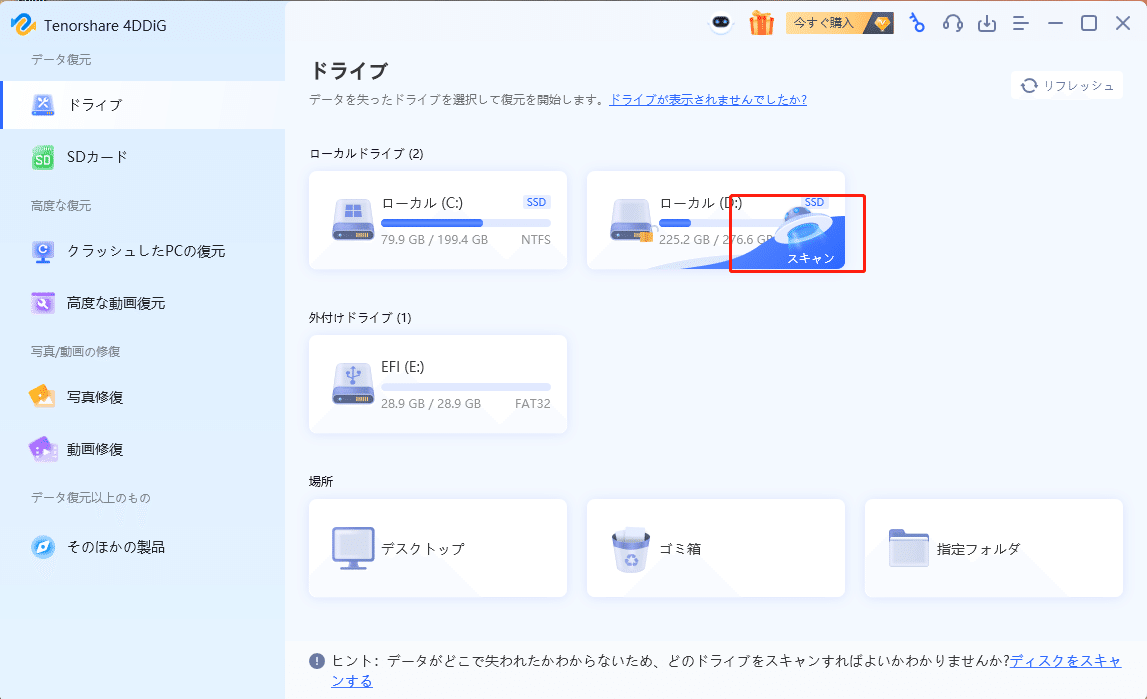Click the ローカル (D:) drive name
Screen dimensions: 1147x699
[701, 203]
